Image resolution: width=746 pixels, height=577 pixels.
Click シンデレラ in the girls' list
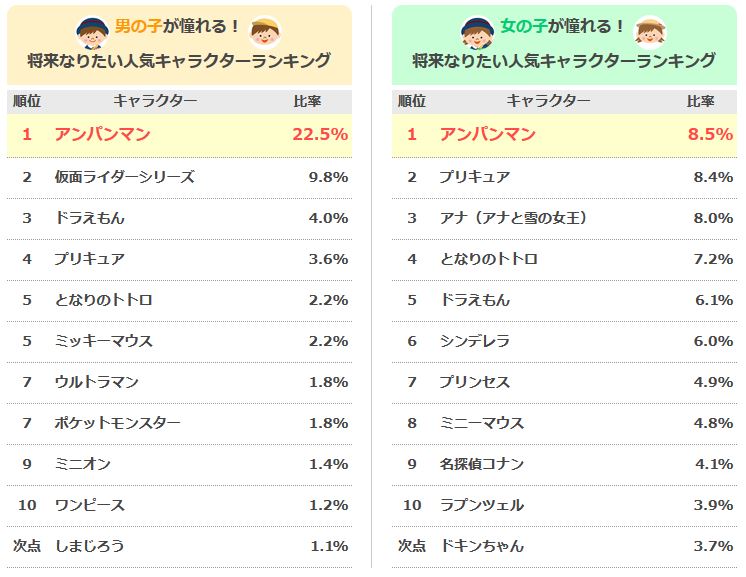click(x=475, y=341)
